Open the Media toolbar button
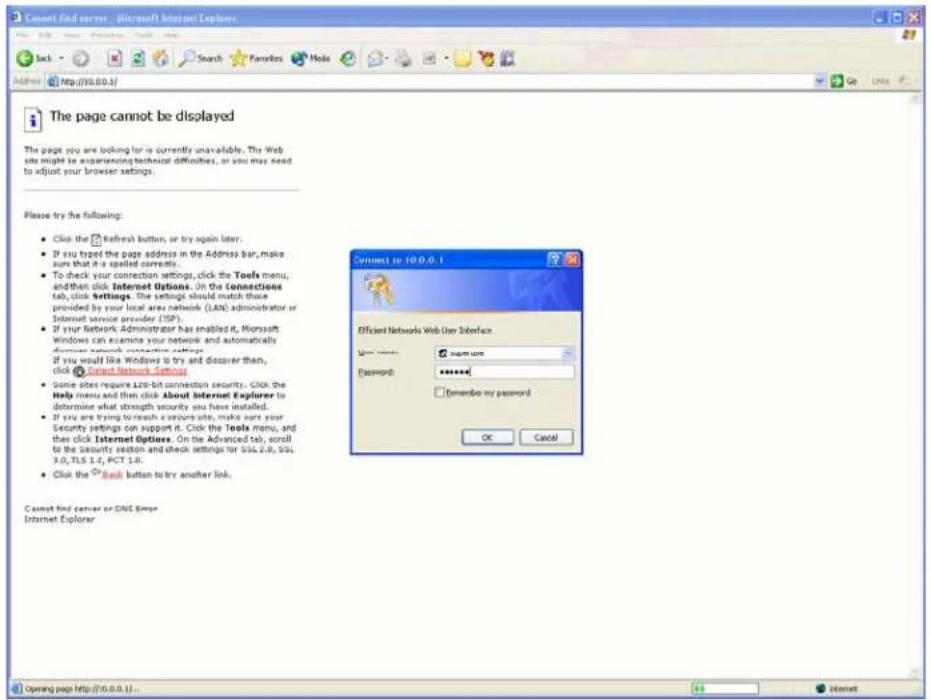 click(x=311, y=58)
